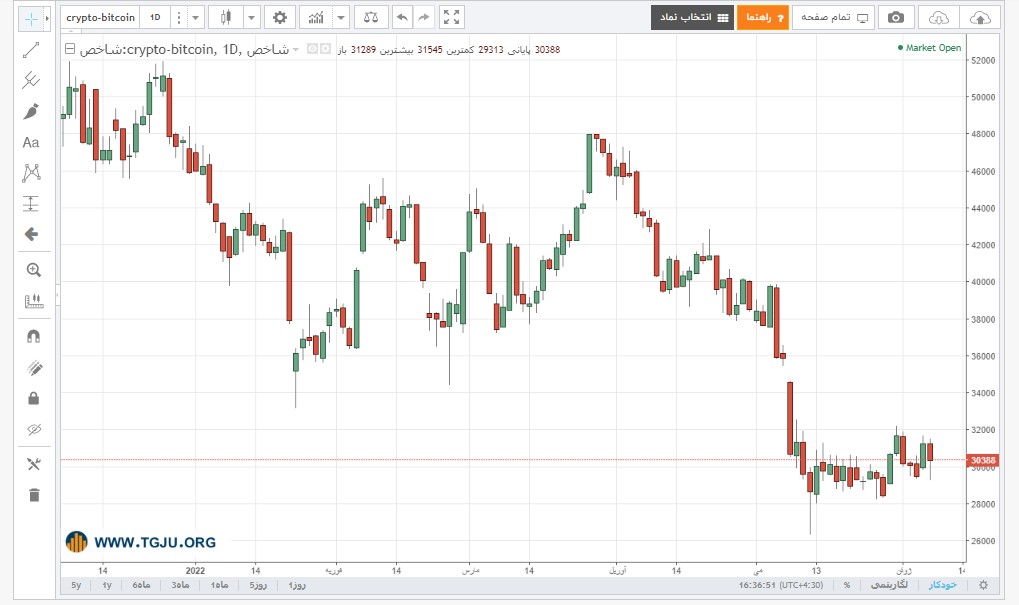Viewport: 1019px width, 605px height.
Task: Lock all drawing tools with padlock
Action: [x=34, y=398]
